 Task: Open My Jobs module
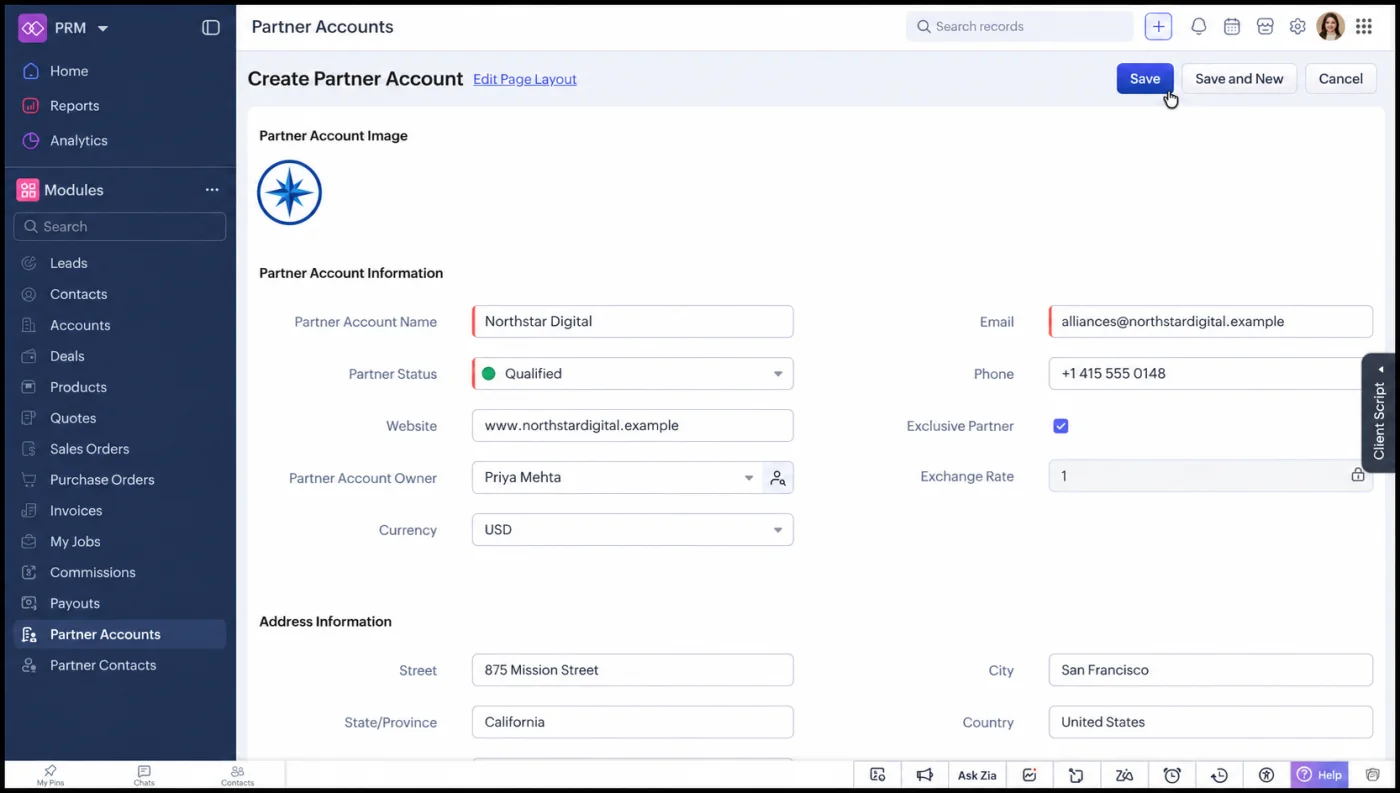coord(75,542)
